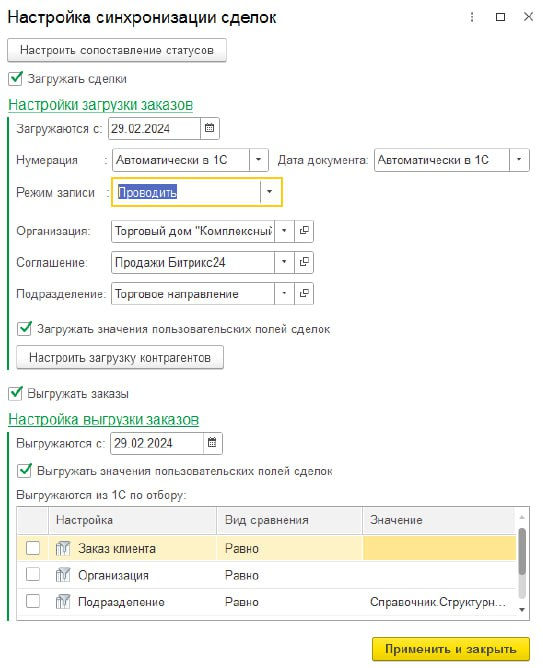
Task: Click Применить и закрыть button
Action: click(x=451, y=649)
